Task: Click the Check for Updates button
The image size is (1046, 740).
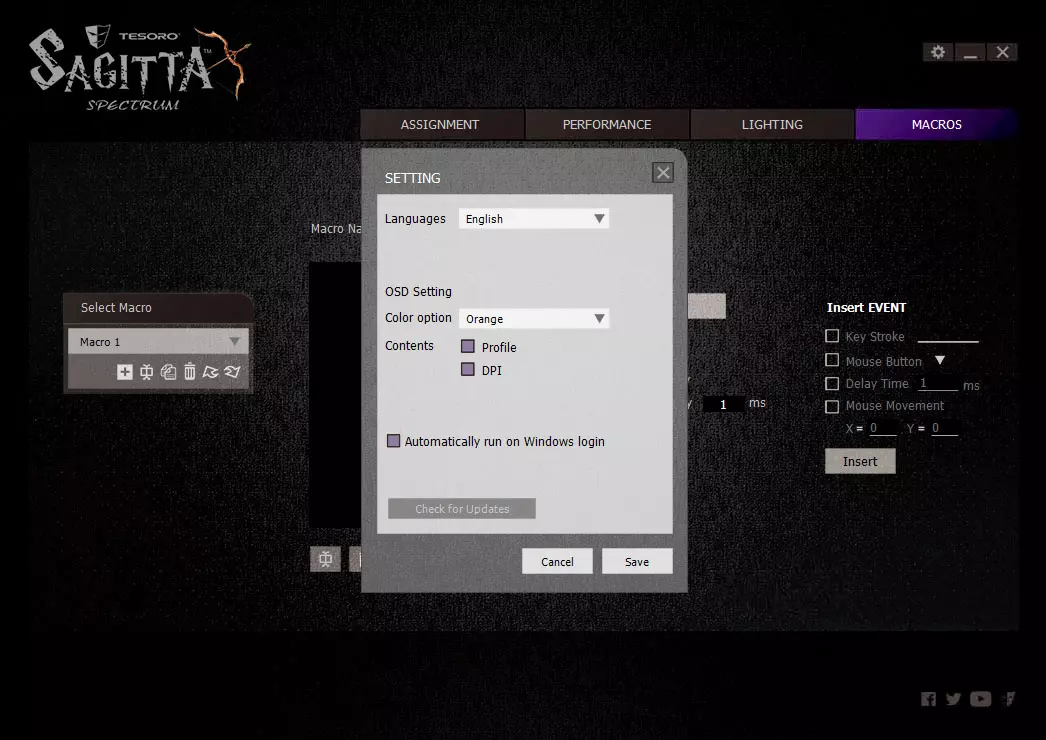Action: pos(462,508)
